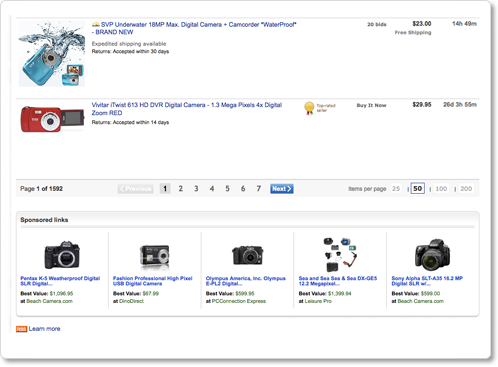Click the $23.00 price
The height and width of the screenshot is (367, 498).
422,24
